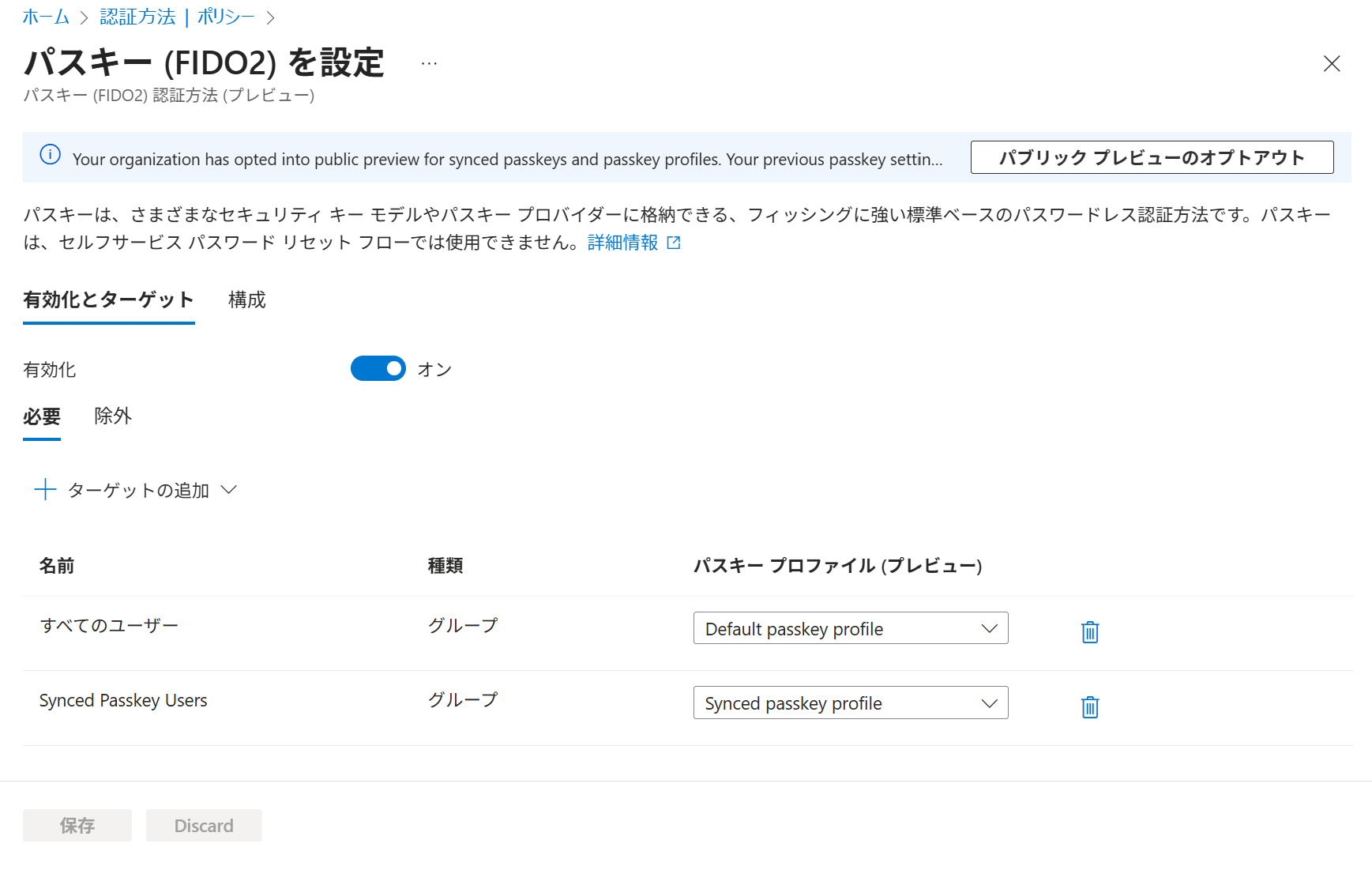The image size is (1372, 874).
Task: Delete the Synced Passkey Users row
Action: (1090, 707)
